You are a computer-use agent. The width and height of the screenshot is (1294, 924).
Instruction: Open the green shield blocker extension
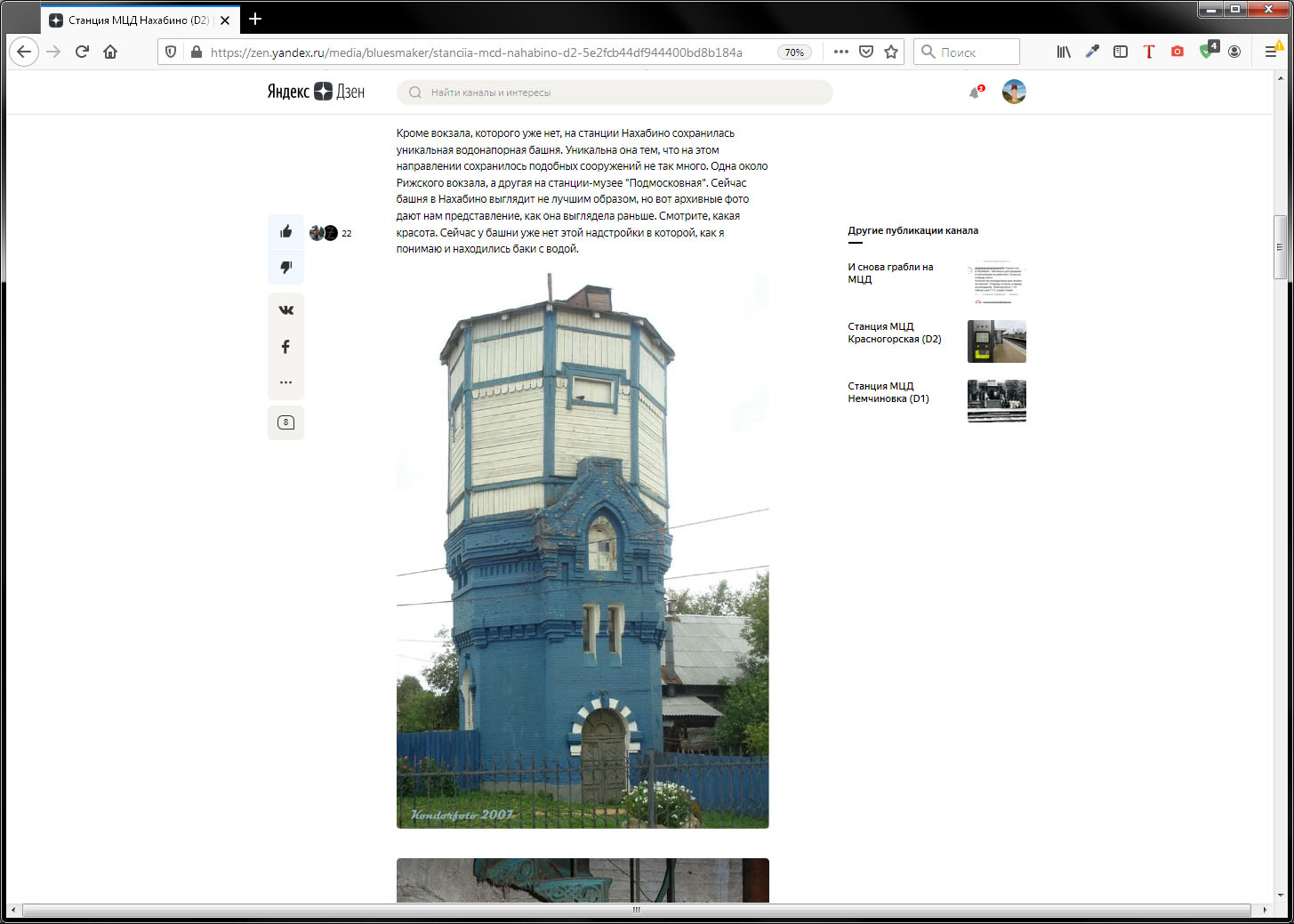point(1208,51)
